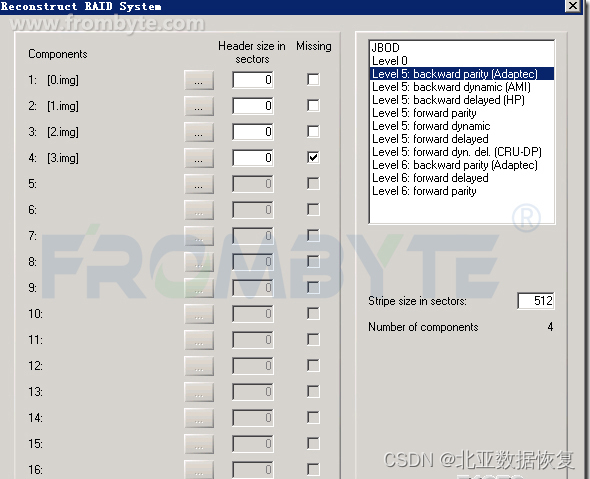
Task: Select Level 5: forward delayed
Action: pos(462,139)
